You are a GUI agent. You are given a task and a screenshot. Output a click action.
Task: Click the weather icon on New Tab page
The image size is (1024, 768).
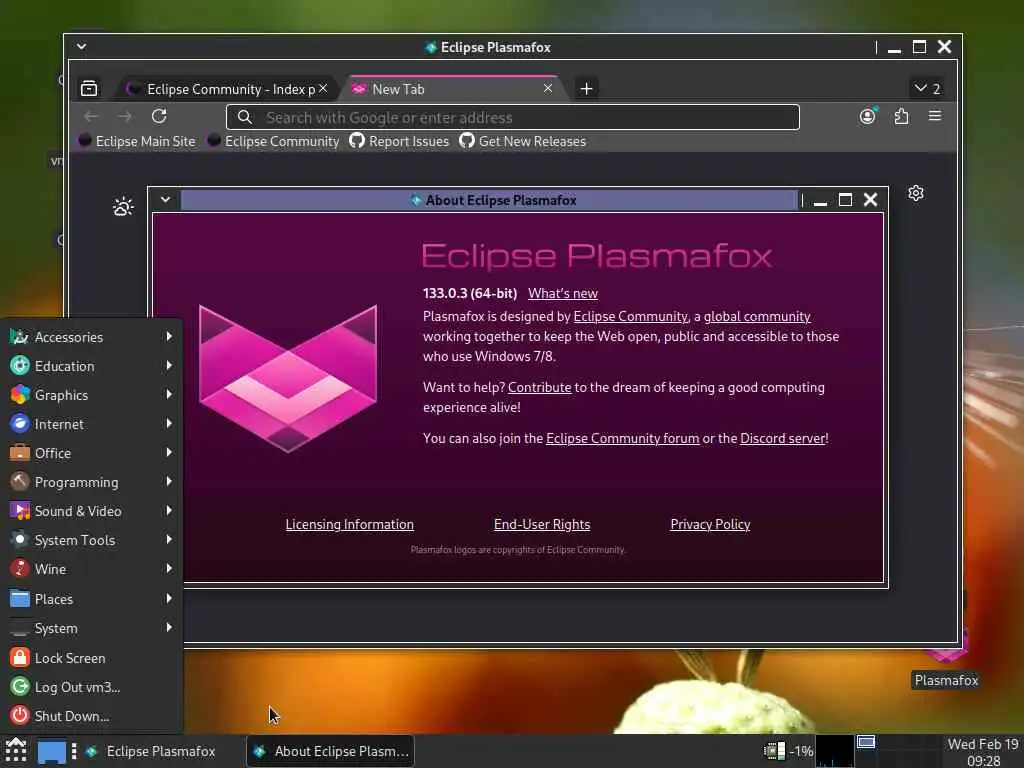pyautogui.click(x=123, y=207)
